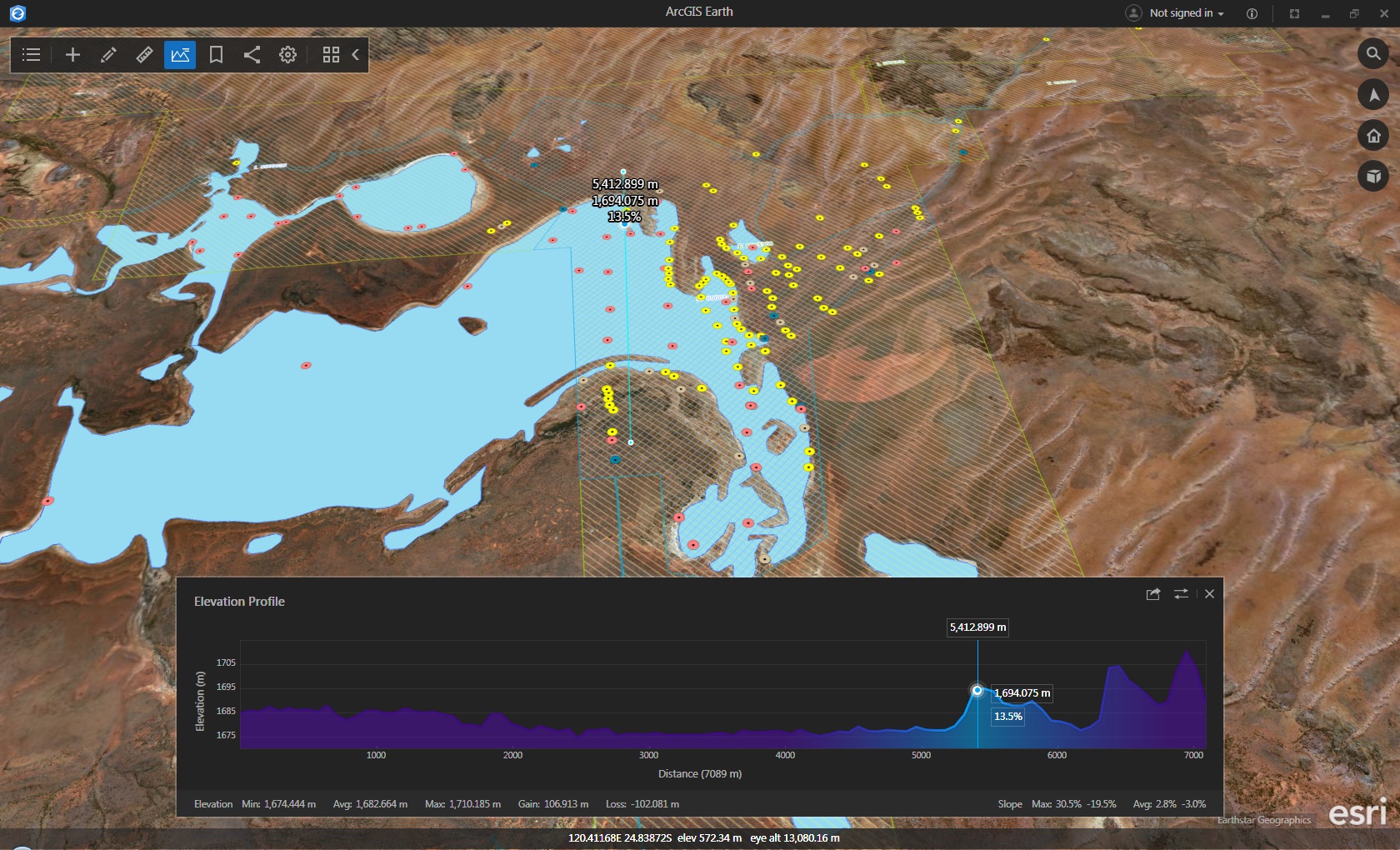Click the Earthstar Geographics attribution
1400x850 pixels.
tap(1264, 820)
